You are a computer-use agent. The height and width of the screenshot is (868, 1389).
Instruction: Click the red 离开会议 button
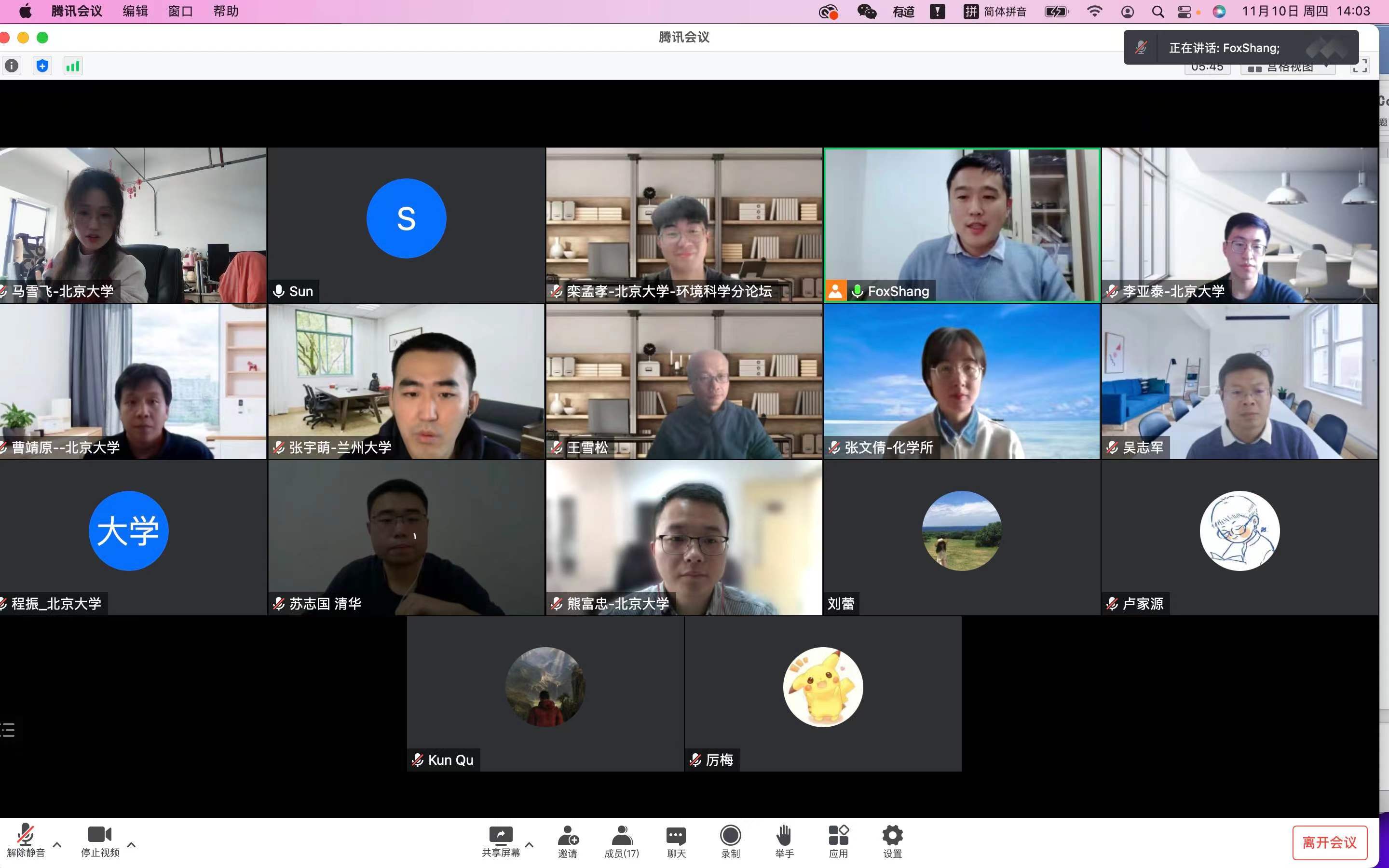coord(1329,842)
